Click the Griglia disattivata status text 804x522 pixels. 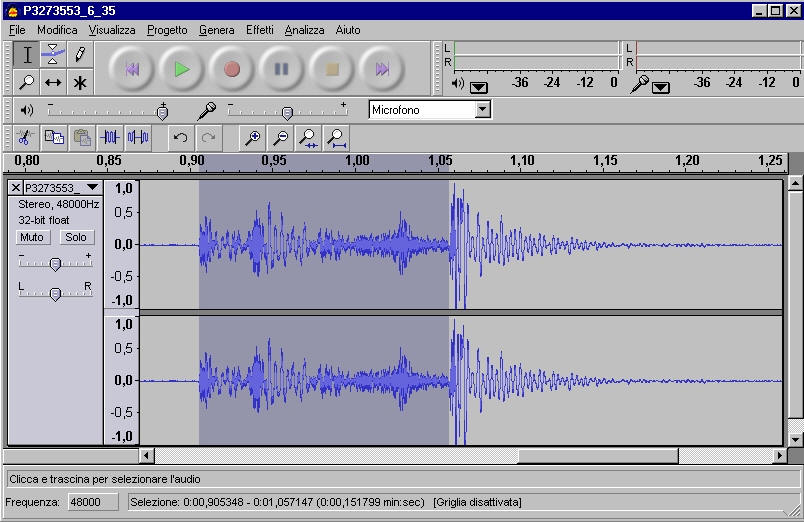[x=477, y=502]
